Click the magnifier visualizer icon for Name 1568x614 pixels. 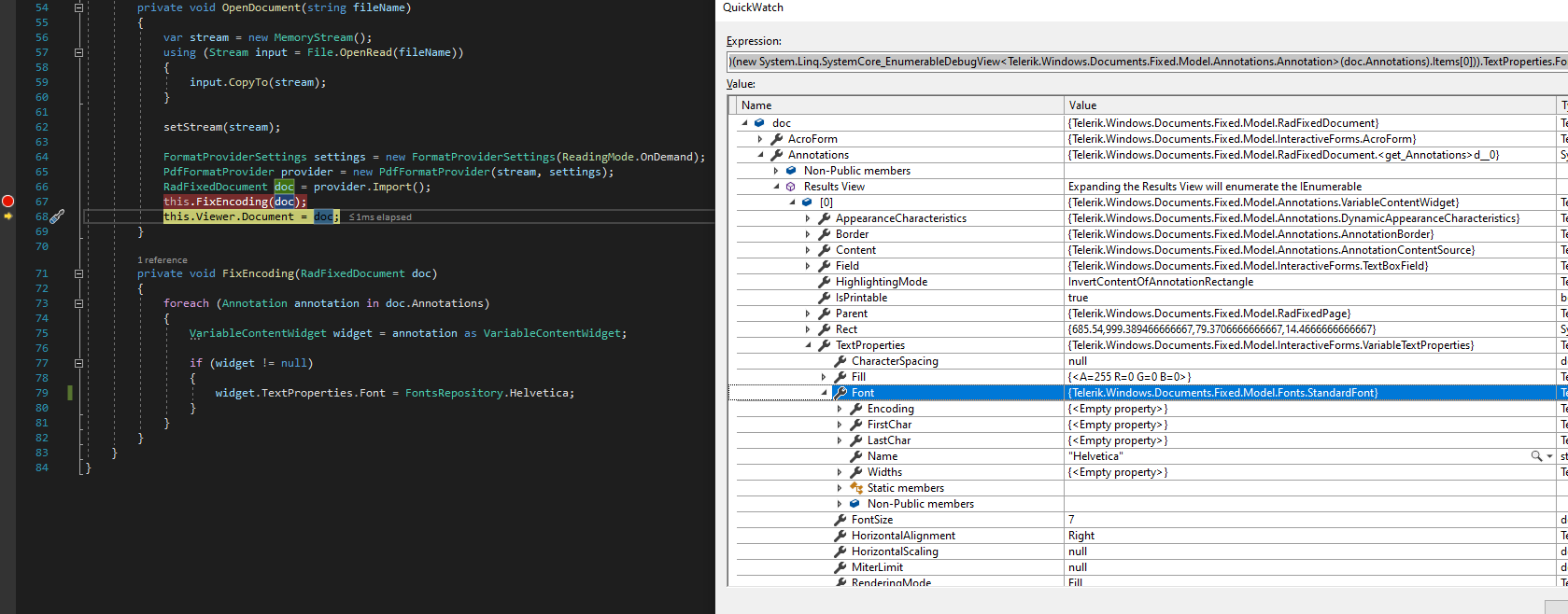(x=1535, y=456)
